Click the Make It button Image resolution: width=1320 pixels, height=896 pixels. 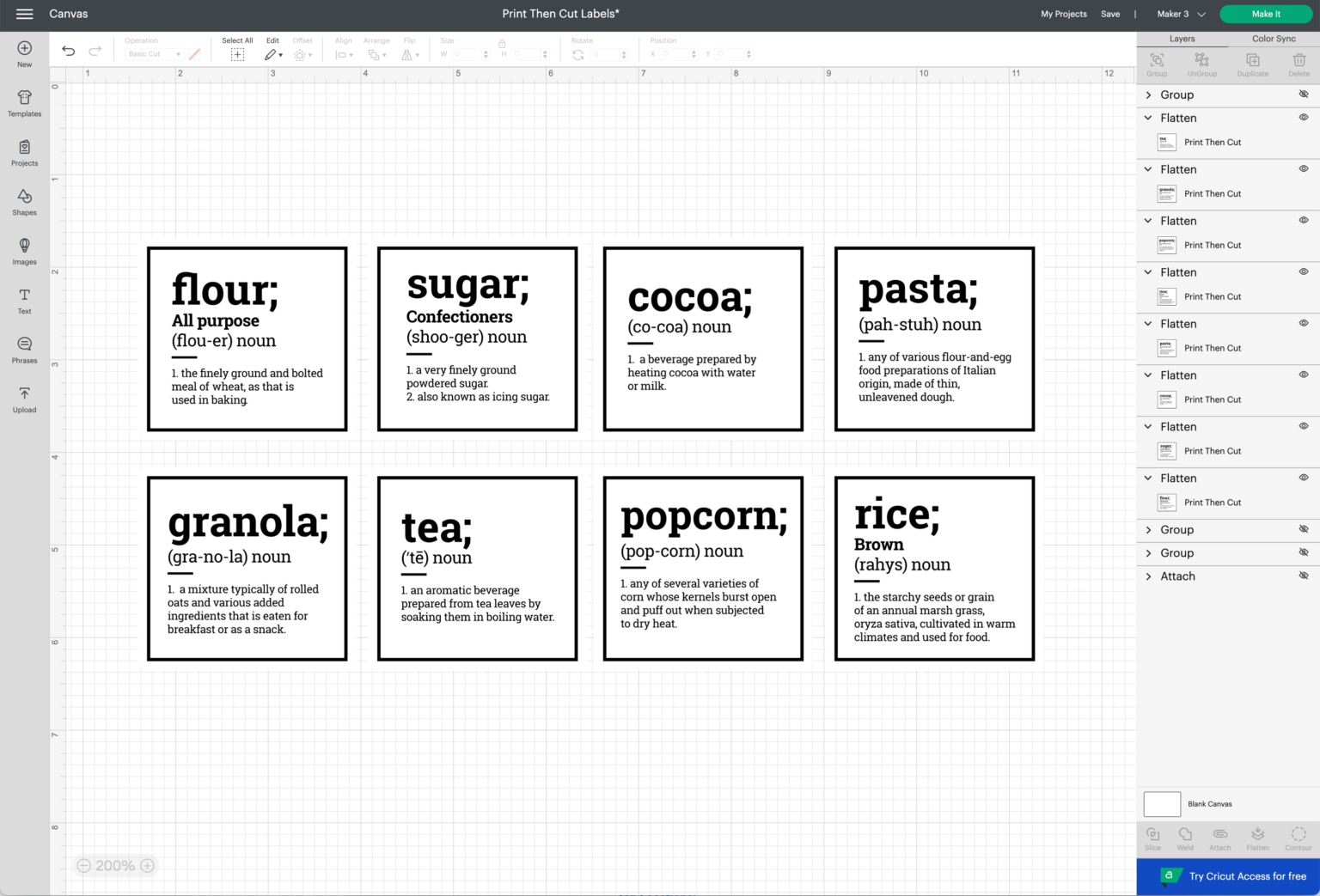[x=1266, y=14]
